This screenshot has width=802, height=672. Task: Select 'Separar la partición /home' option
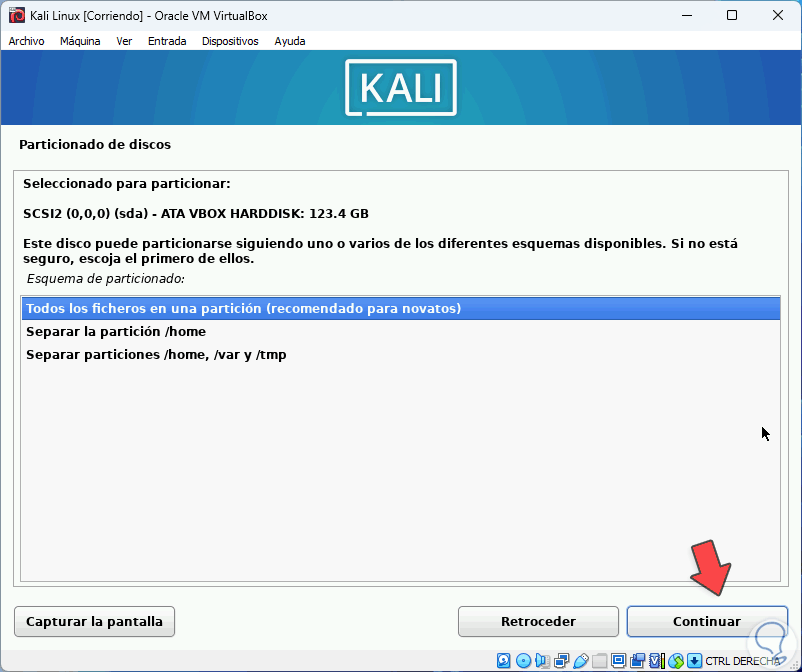pos(400,331)
